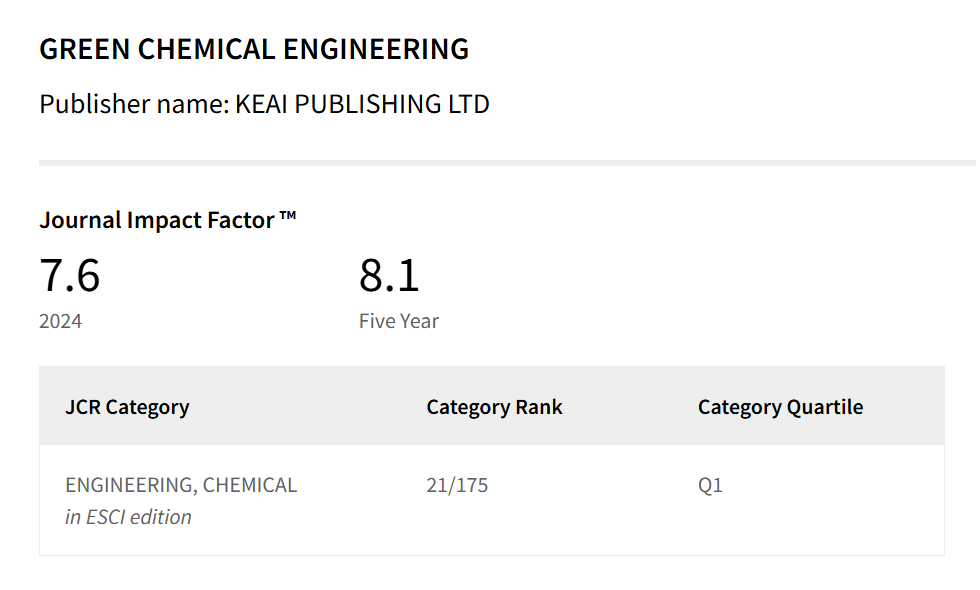980x590 pixels.
Task: Click the GREEN CHEMICAL ENGINEERING journal title
Action: coord(254,49)
